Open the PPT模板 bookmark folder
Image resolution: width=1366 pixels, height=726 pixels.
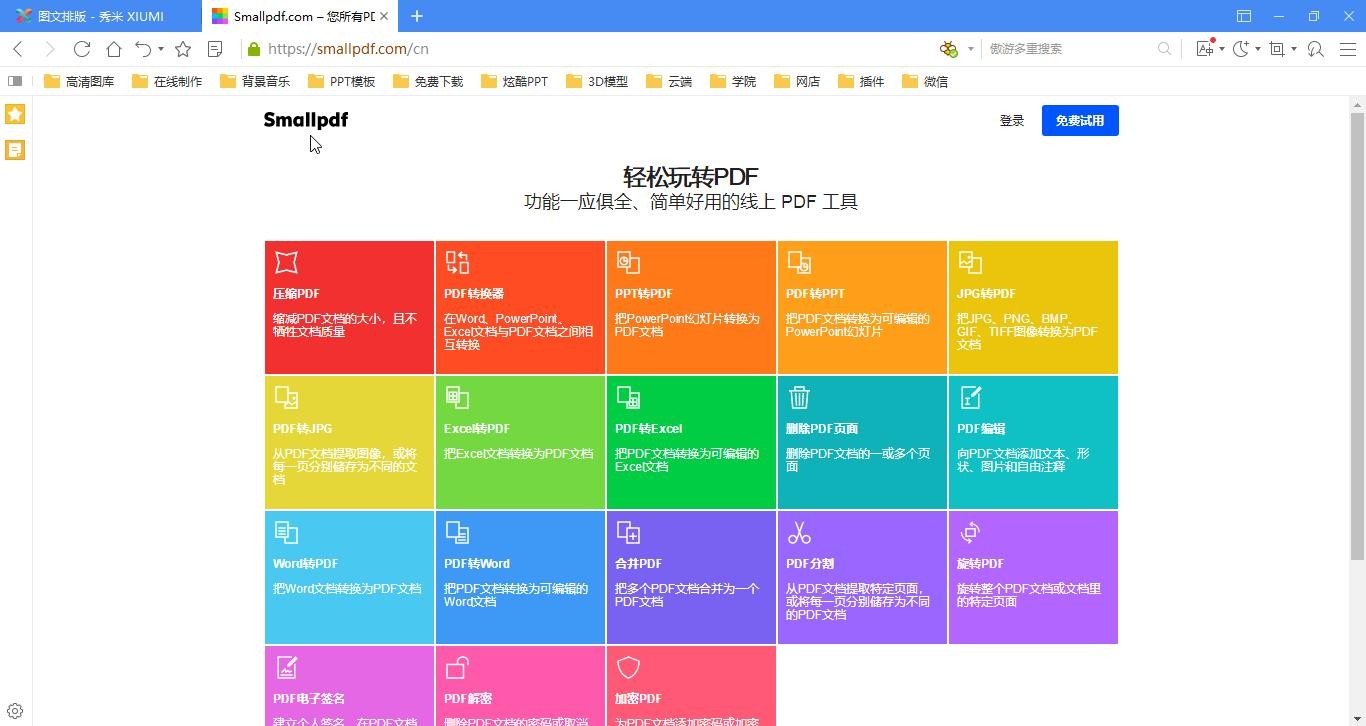pyautogui.click(x=342, y=81)
